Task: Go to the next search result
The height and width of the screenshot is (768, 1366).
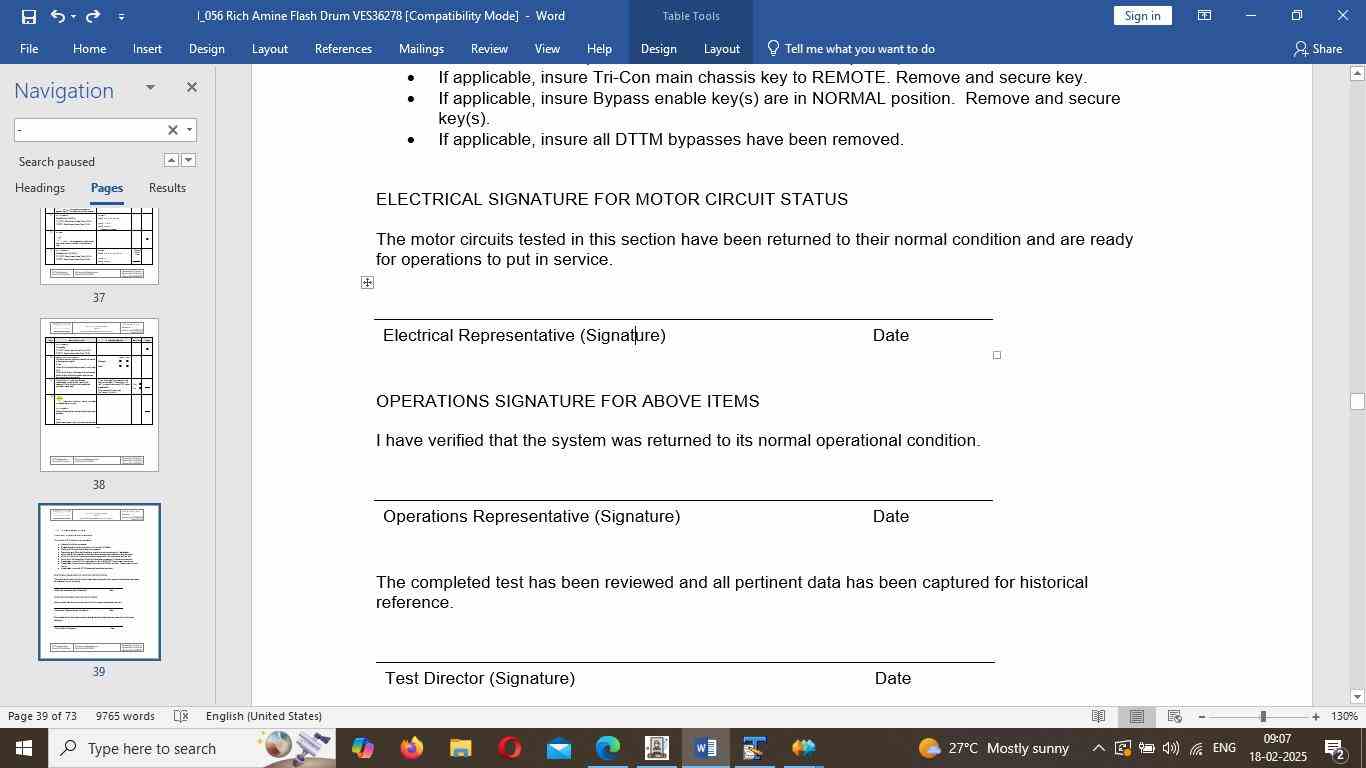Action: (188, 160)
